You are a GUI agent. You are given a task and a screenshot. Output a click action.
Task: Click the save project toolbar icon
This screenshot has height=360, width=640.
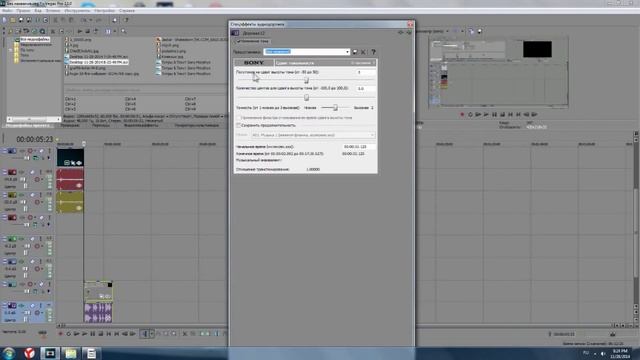click(20, 20)
